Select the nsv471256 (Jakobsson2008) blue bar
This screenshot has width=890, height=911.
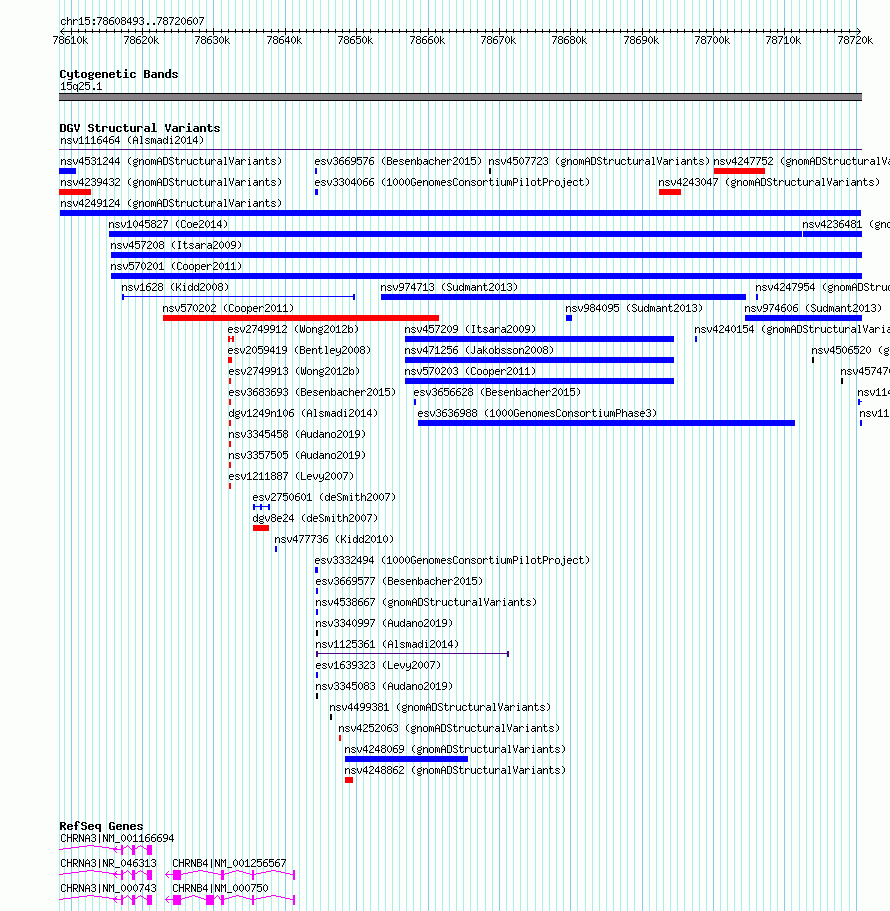tap(539, 360)
